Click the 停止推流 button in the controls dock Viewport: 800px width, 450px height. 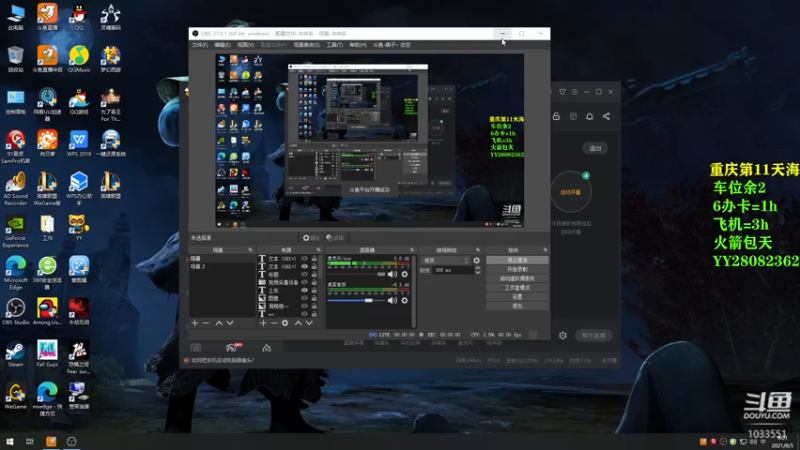[x=517, y=260]
